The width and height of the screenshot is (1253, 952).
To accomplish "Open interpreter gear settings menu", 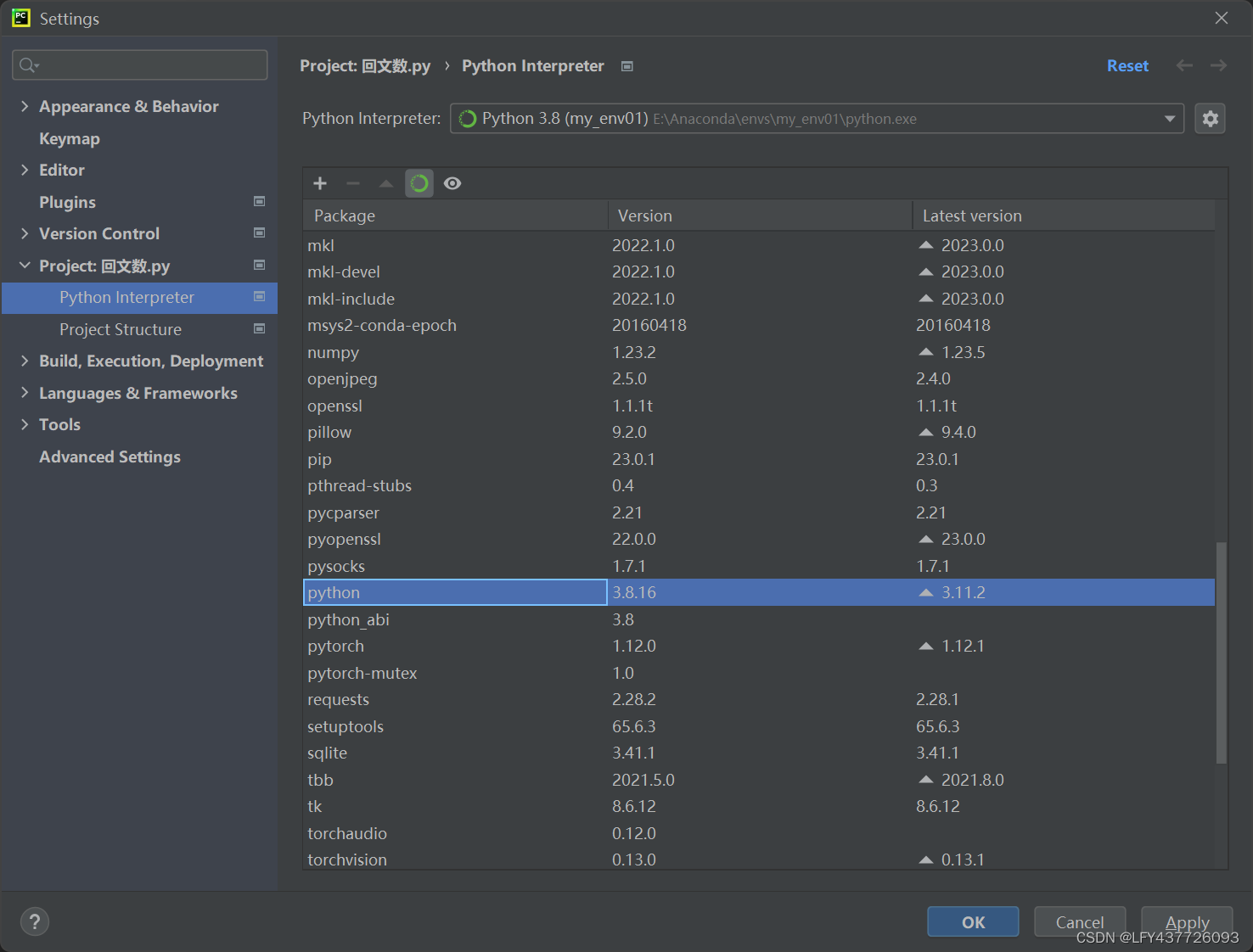I will tap(1211, 119).
